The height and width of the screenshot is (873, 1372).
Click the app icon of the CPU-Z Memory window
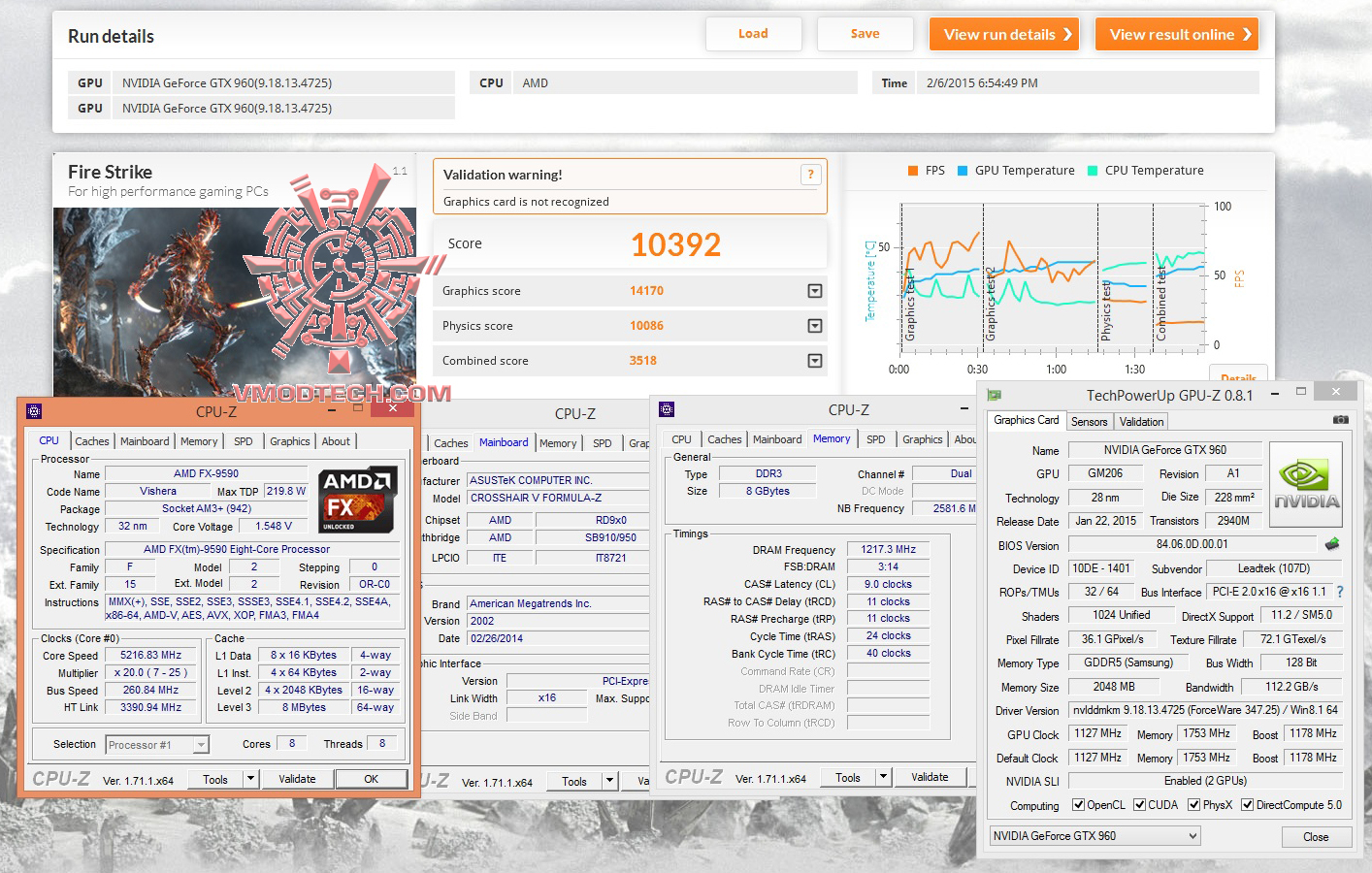click(x=667, y=409)
